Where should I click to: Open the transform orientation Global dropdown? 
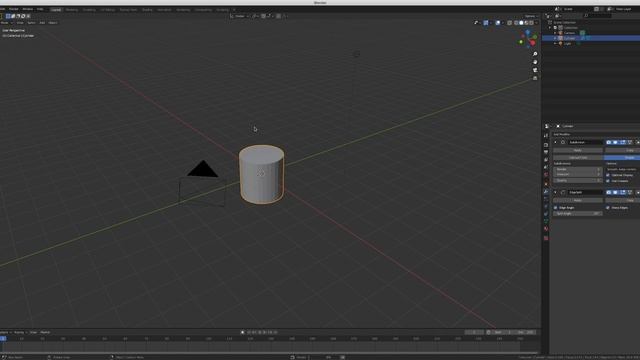pos(240,16)
